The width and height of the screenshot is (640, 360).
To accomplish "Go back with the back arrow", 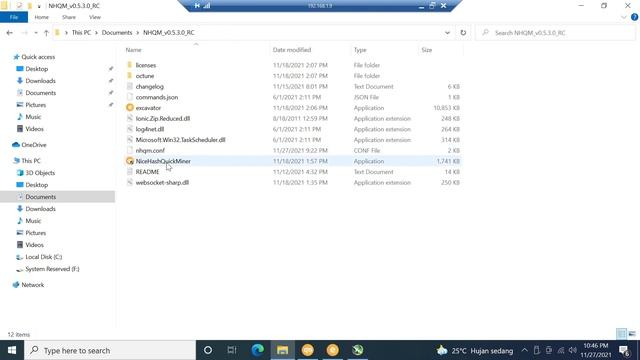I will (9, 33).
